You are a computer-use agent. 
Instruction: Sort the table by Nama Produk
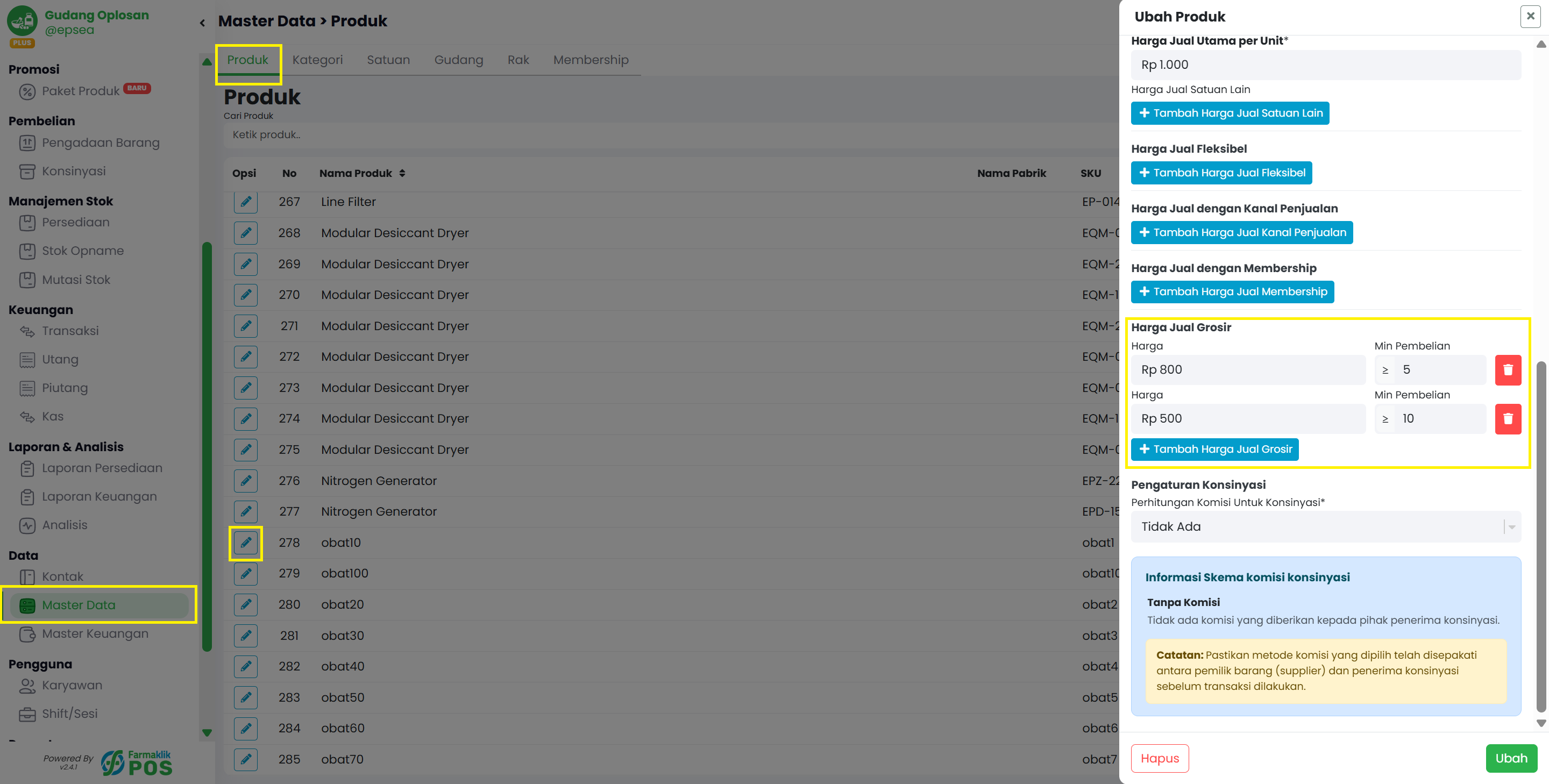pyautogui.click(x=402, y=173)
